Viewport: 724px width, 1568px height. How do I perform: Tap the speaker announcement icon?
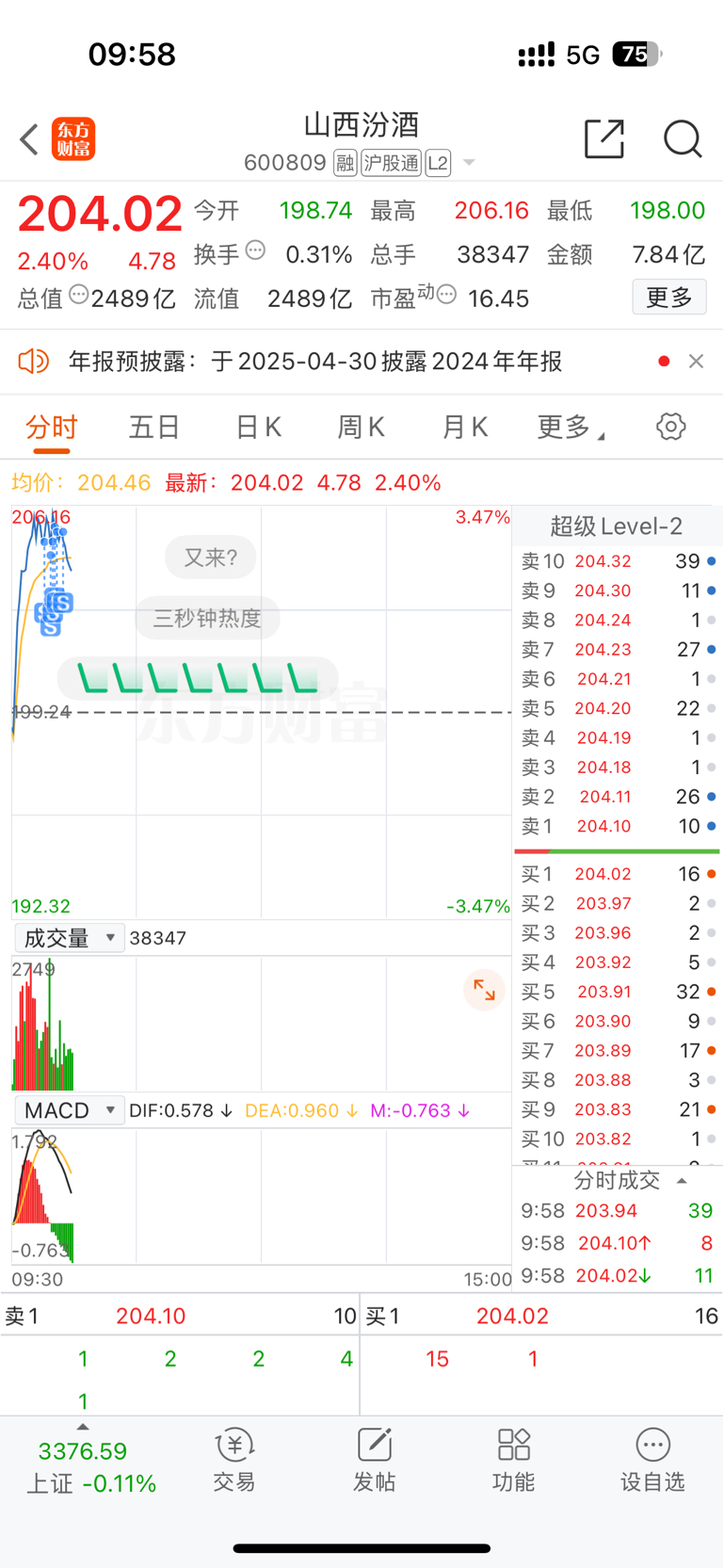(33, 362)
